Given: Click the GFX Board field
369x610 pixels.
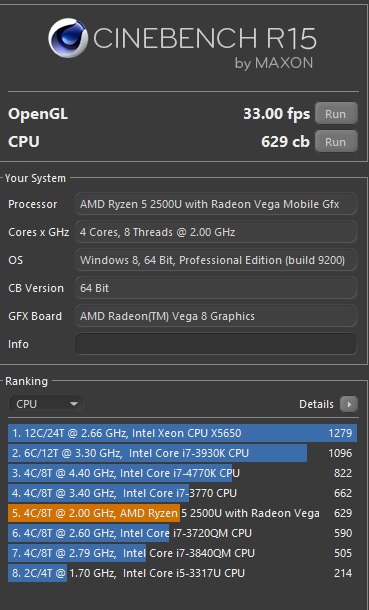Looking at the screenshot, I should pyautogui.click(x=216, y=316).
